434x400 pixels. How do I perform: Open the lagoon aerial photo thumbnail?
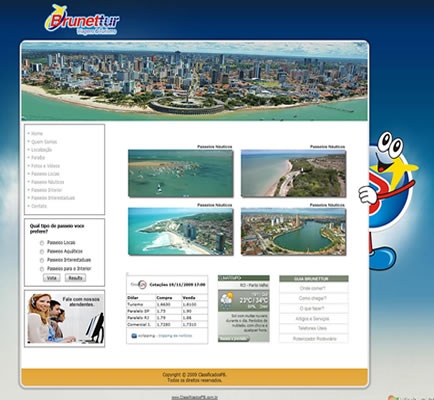pyautogui.click(x=293, y=232)
